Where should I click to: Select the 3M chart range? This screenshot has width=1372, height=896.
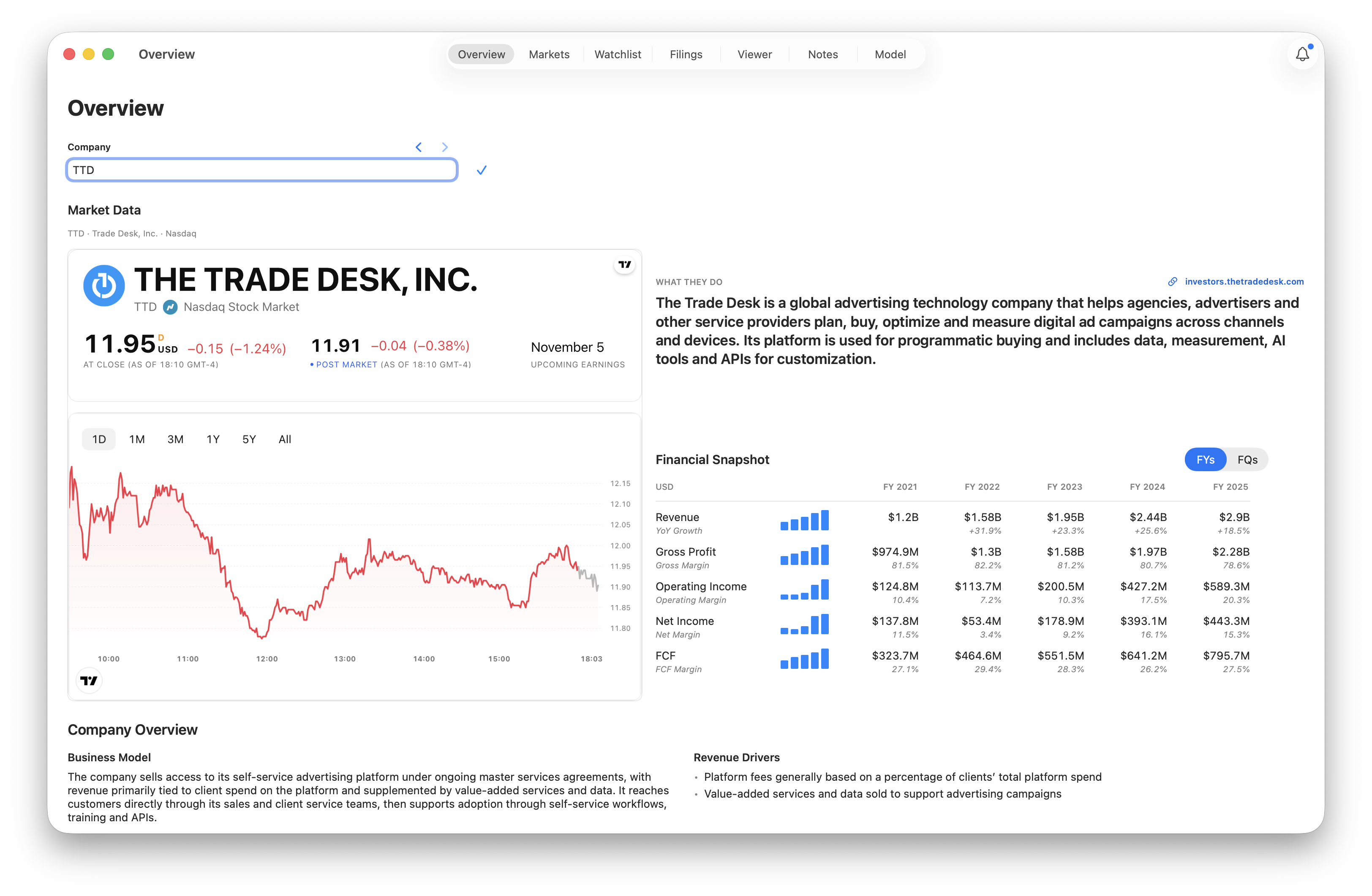[x=175, y=439]
